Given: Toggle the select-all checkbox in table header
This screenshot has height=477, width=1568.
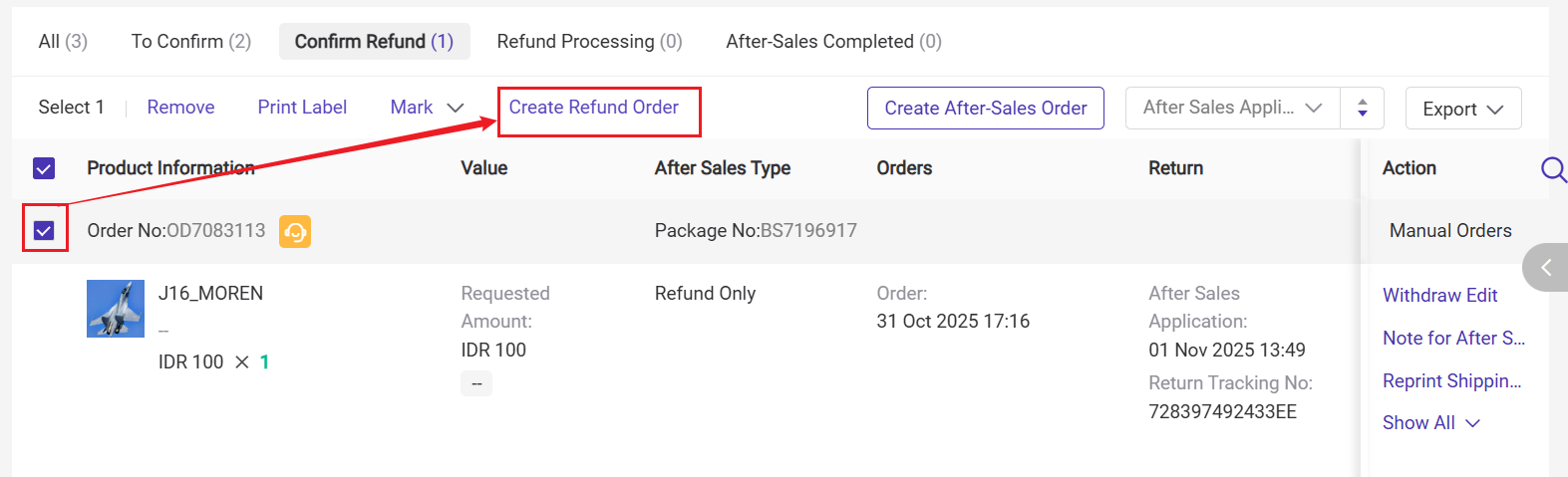Looking at the screenshot, I should (44, 168).
